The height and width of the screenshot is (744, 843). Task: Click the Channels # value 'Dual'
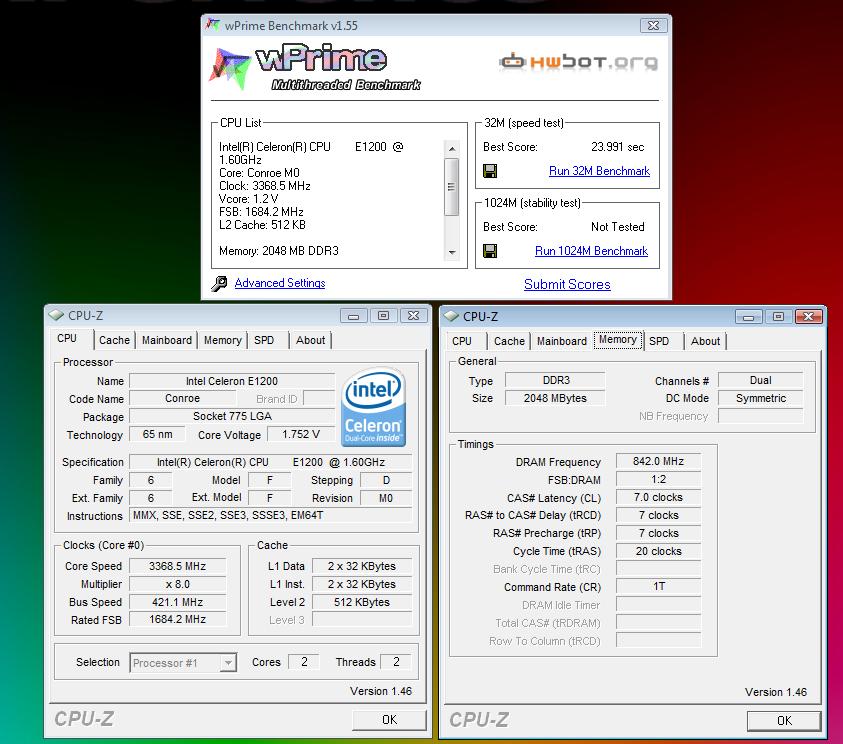(760, 380)
